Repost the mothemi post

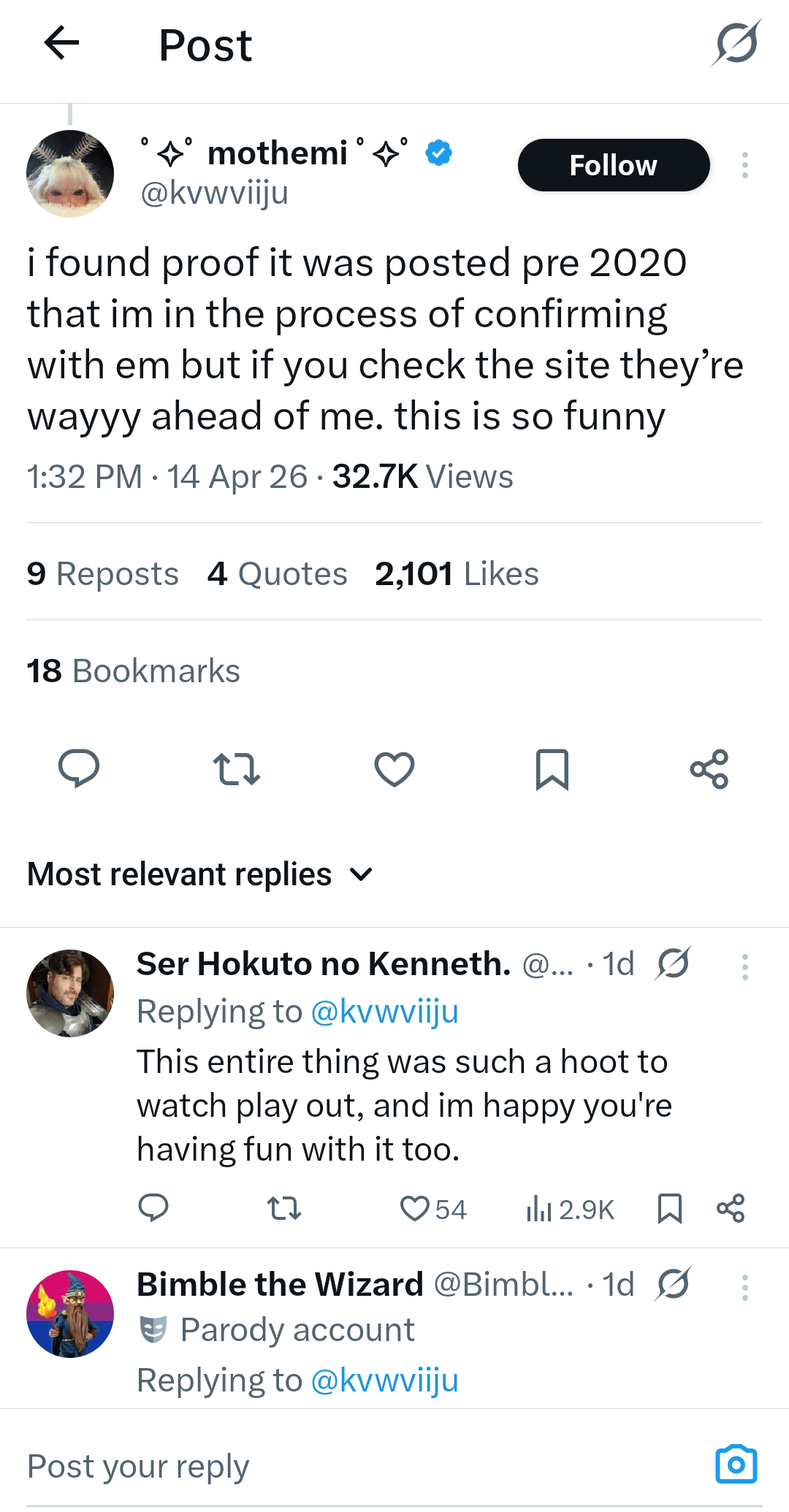pos(237,769)
